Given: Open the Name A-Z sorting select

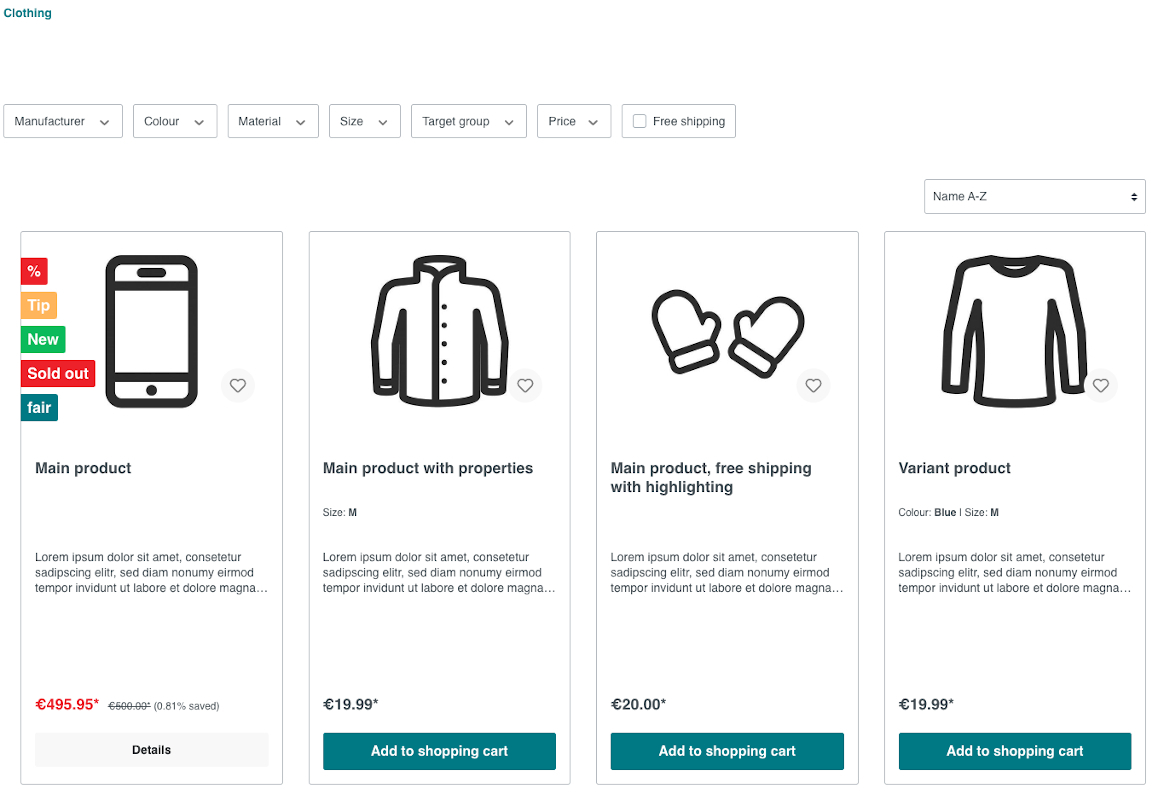Looking at the screenshot, I should coord(1034,197).
